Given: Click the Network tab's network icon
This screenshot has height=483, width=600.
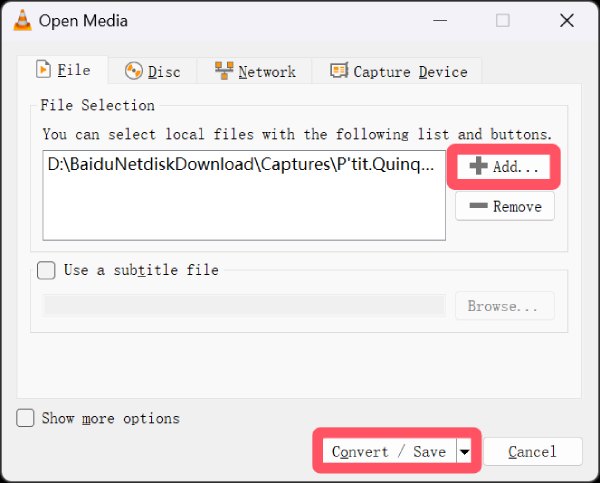Looking at the screenshot, I should pos(224,71).
